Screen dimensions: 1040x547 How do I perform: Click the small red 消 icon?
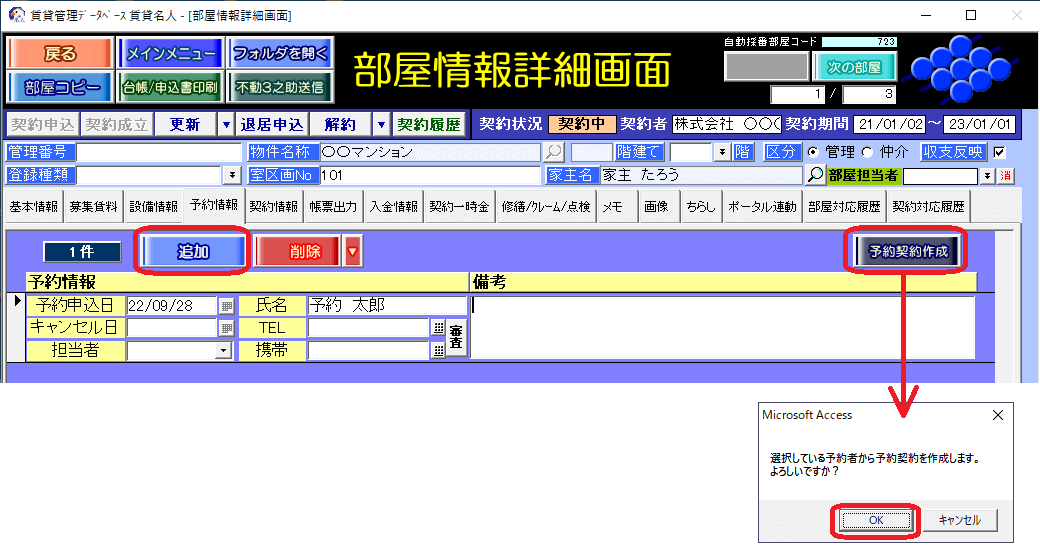point(1006,176)
